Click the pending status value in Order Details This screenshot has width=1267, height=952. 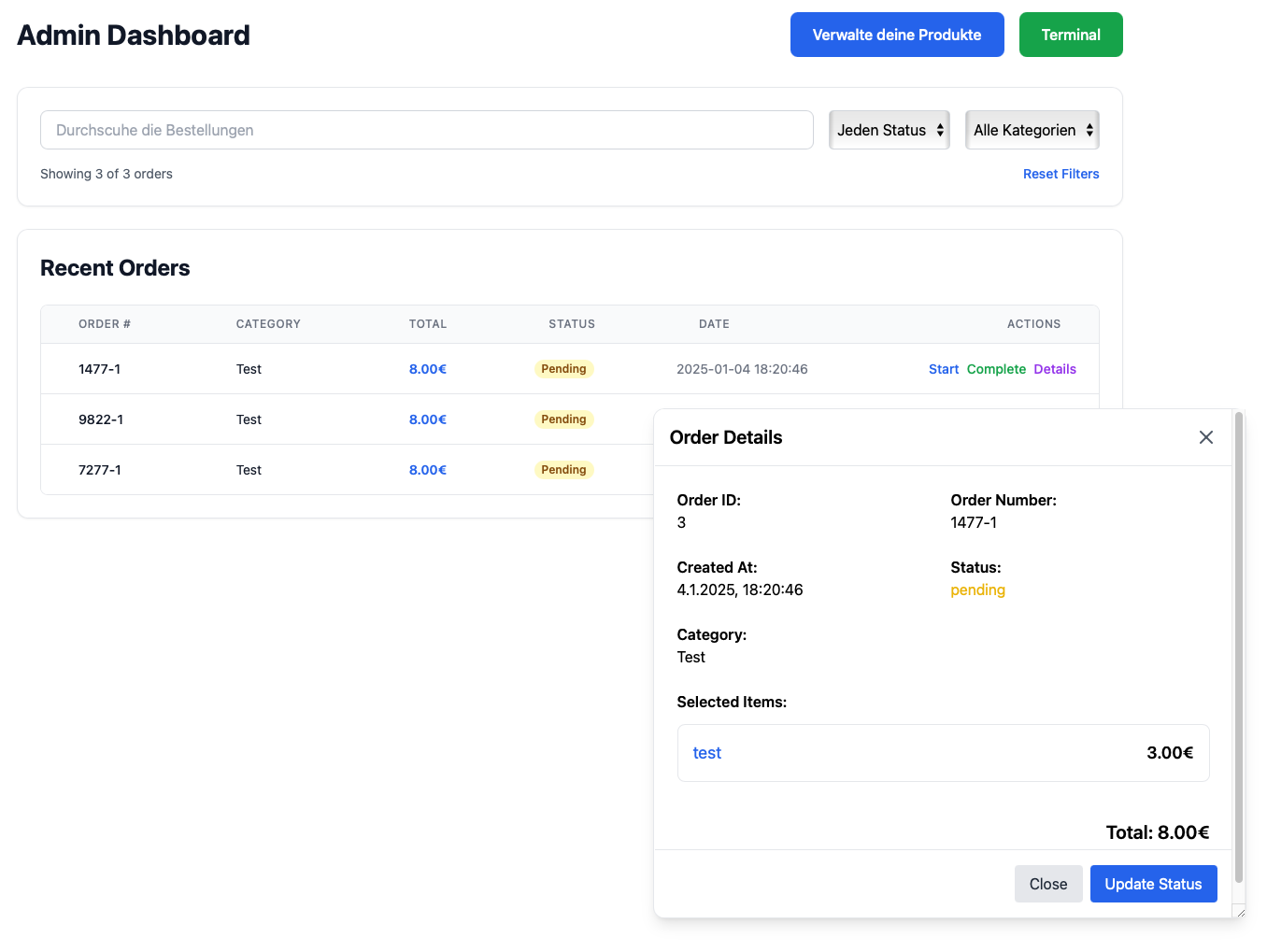point(977,590)
